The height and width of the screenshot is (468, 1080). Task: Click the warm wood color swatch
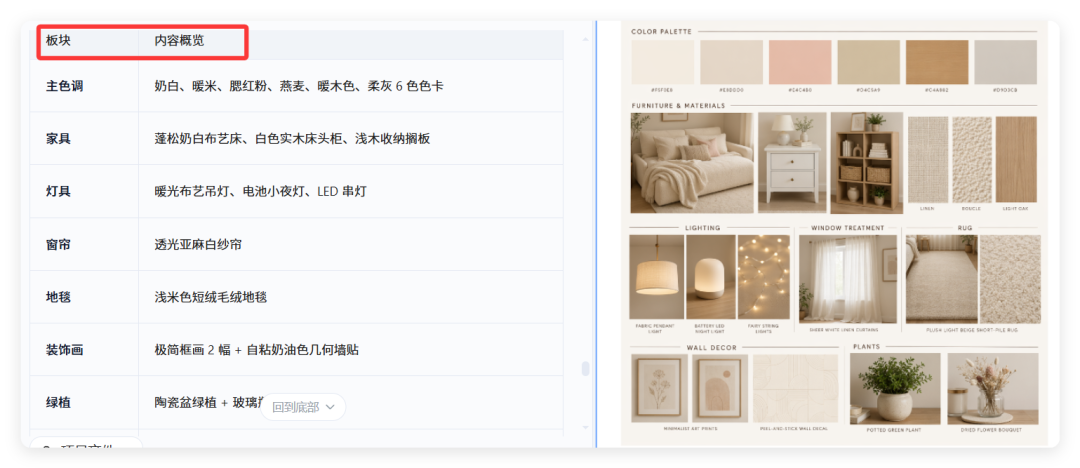pyautogui.click(x=937, y=62)
